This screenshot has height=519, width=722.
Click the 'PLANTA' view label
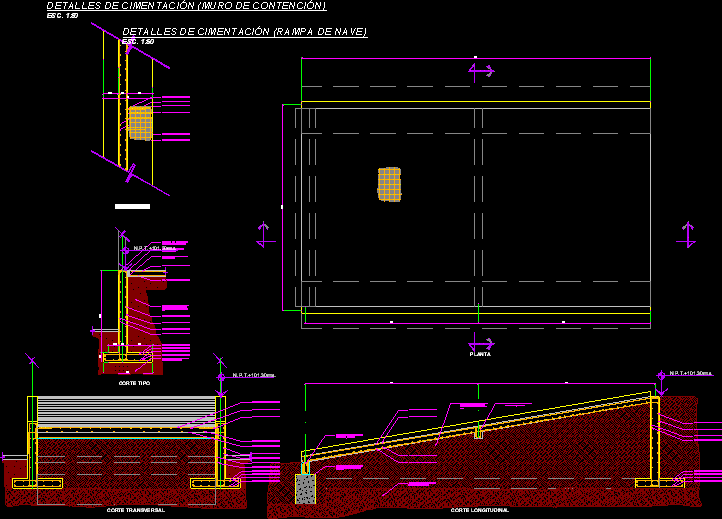pos(480,354)
